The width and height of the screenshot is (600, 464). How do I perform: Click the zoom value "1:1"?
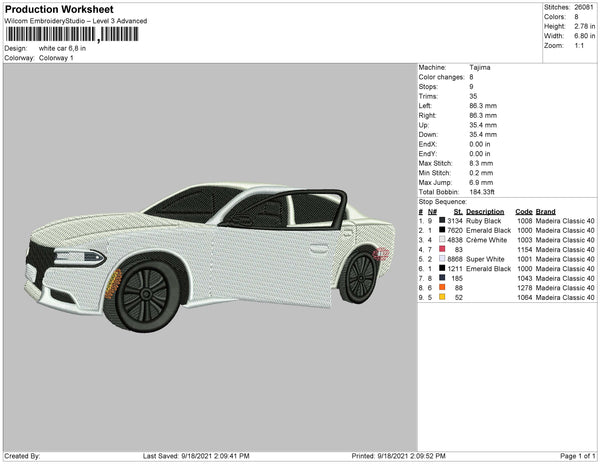pos(579,46)
